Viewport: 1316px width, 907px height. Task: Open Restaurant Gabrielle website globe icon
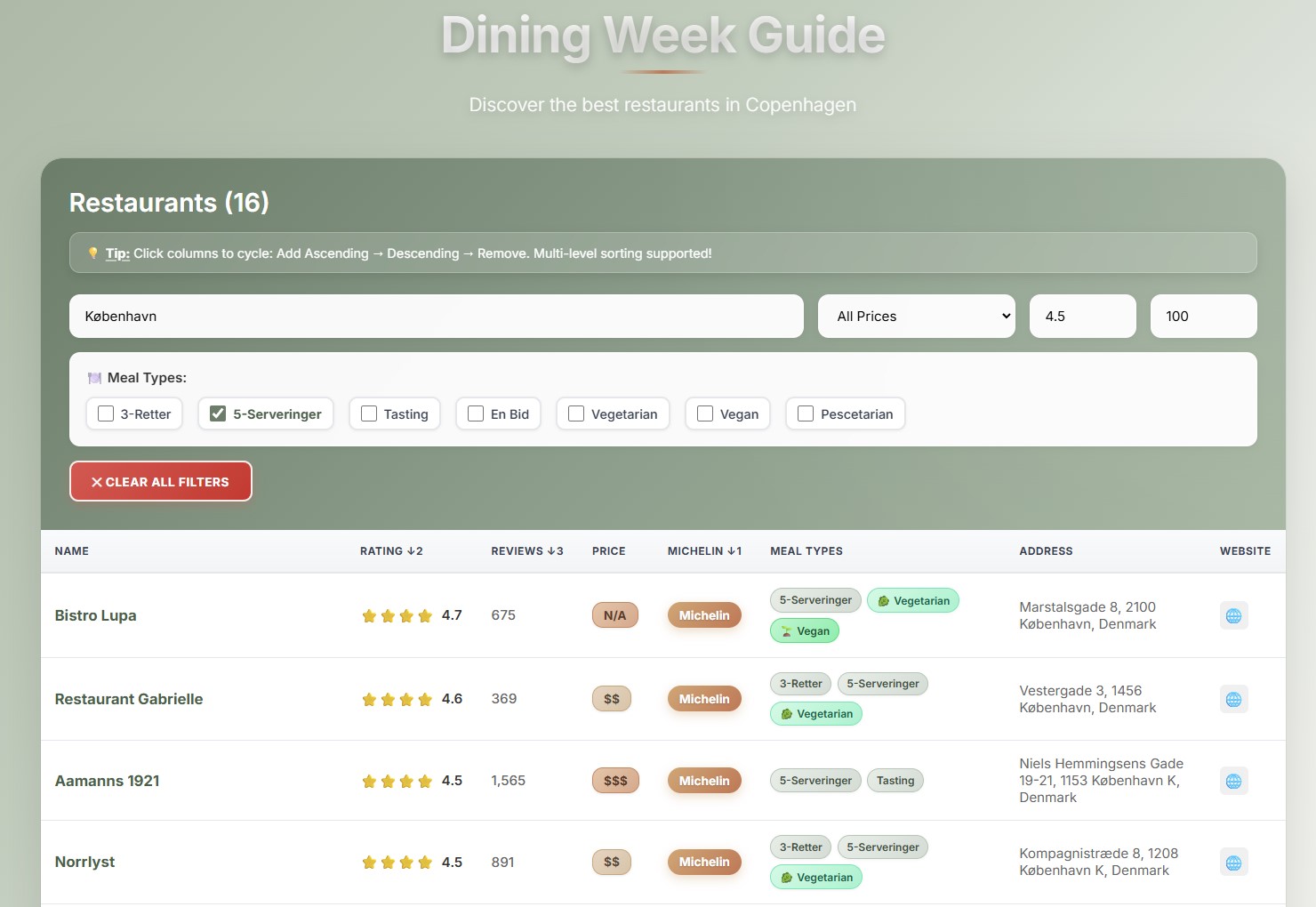click(x=1233, y=699)
